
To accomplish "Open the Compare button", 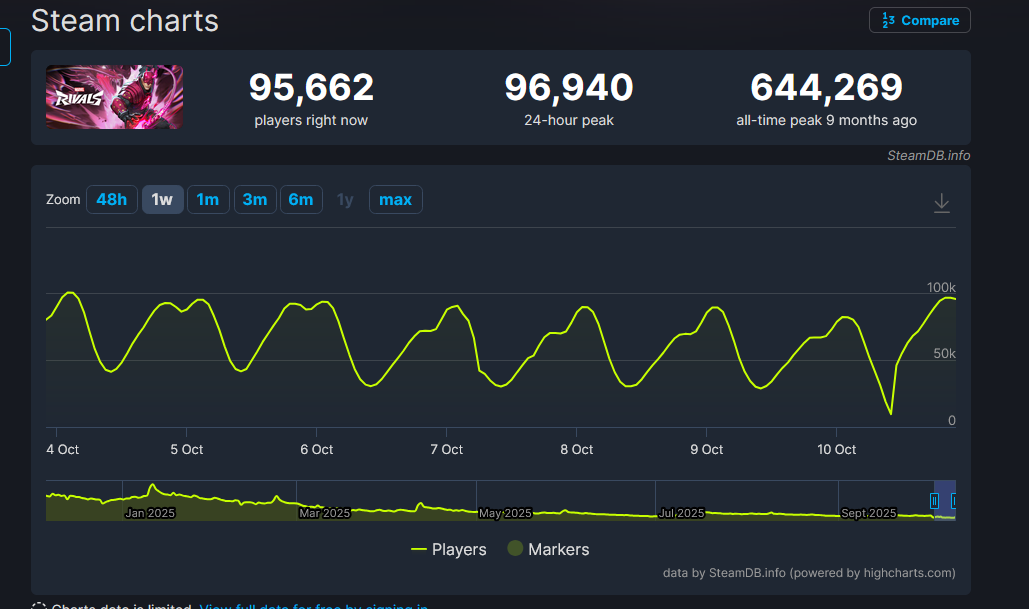I will 919,20.
